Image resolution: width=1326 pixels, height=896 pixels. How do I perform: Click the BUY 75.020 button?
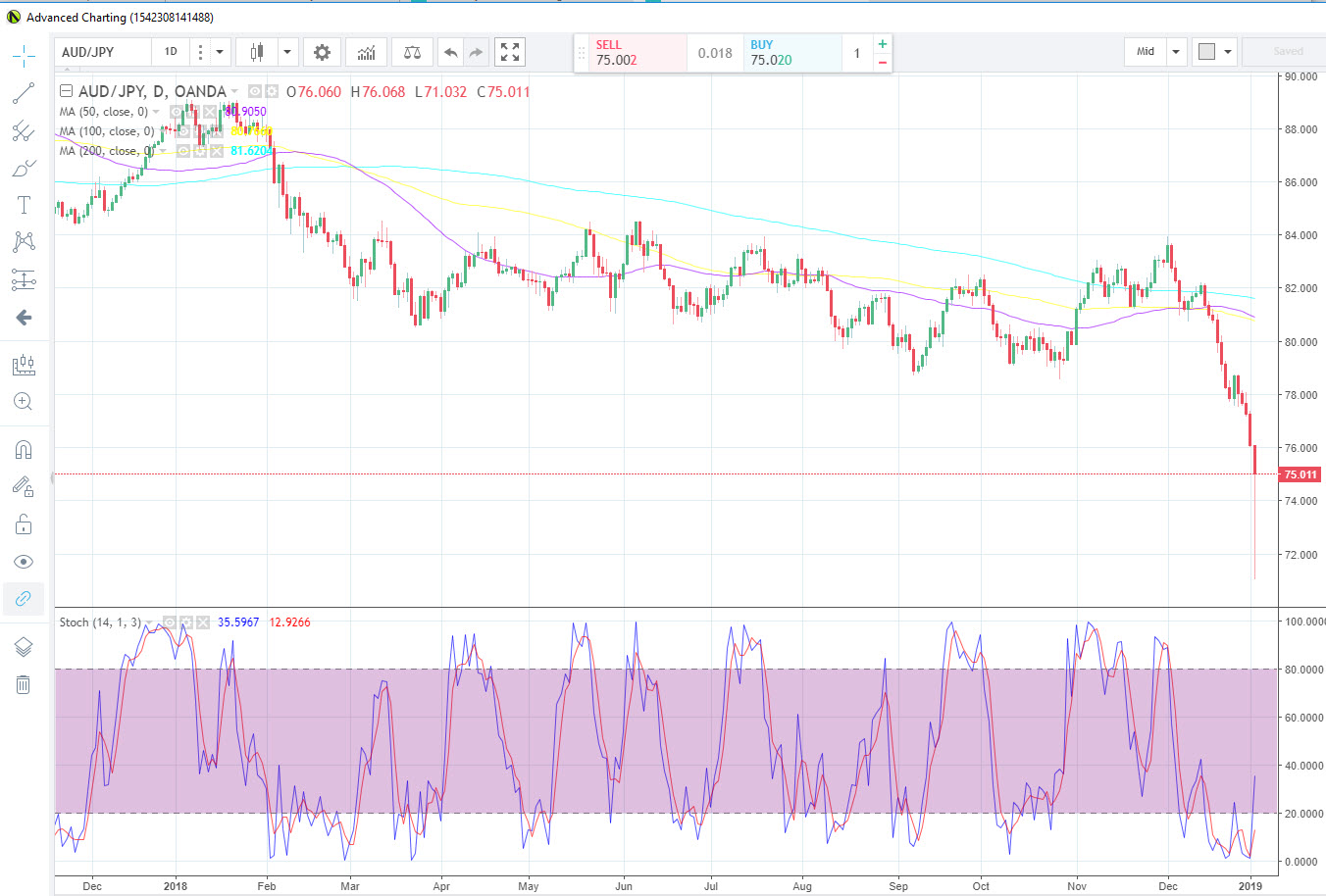pyautogui.click(x=792, y=53)
